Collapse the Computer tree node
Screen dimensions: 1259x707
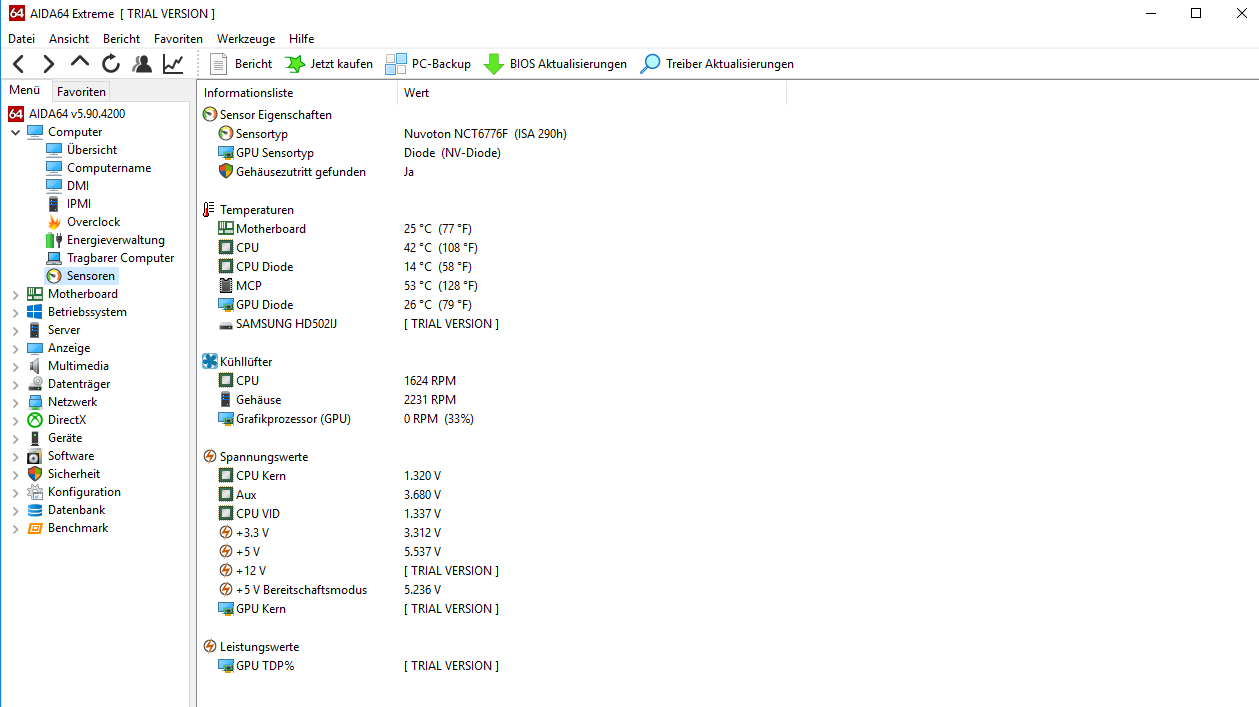click(16, 132)
